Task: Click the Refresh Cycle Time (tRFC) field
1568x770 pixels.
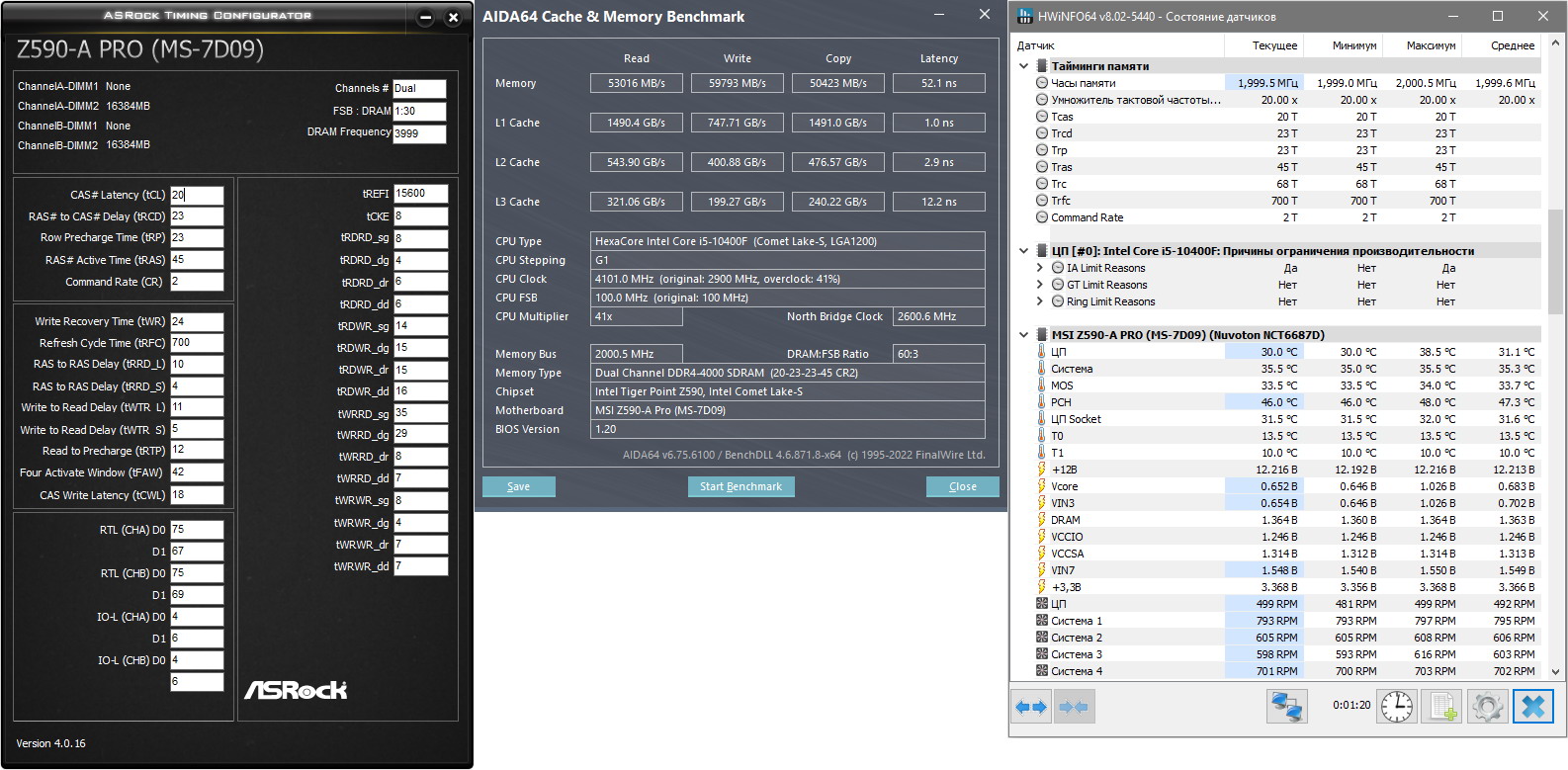Action: 197,343
